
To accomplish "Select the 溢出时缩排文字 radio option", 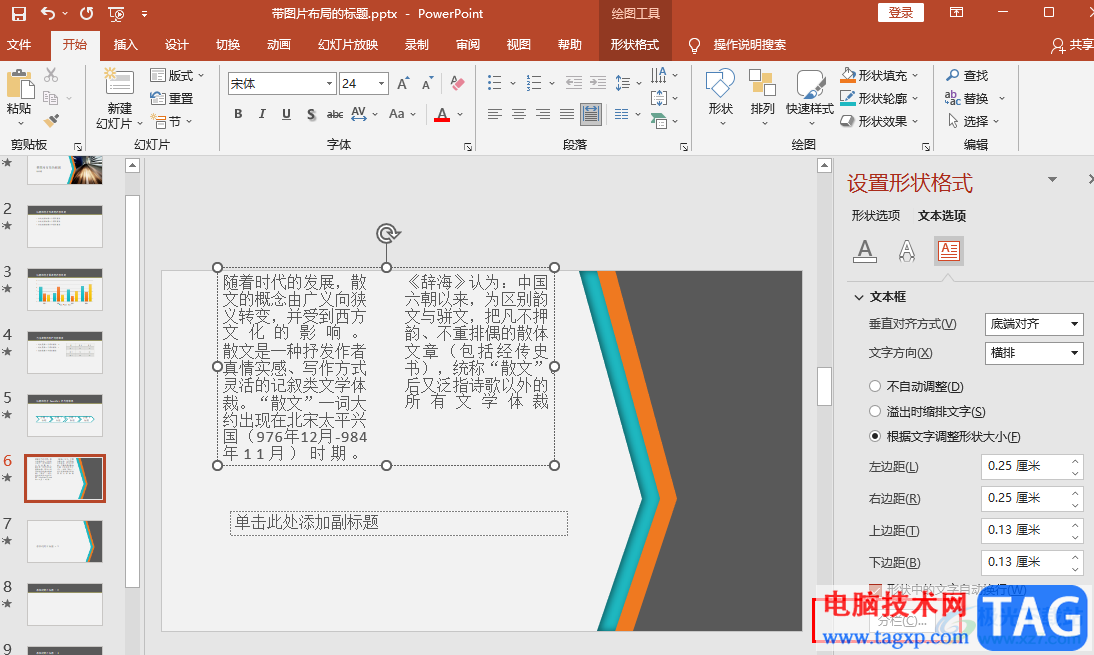I will point(875,412).
